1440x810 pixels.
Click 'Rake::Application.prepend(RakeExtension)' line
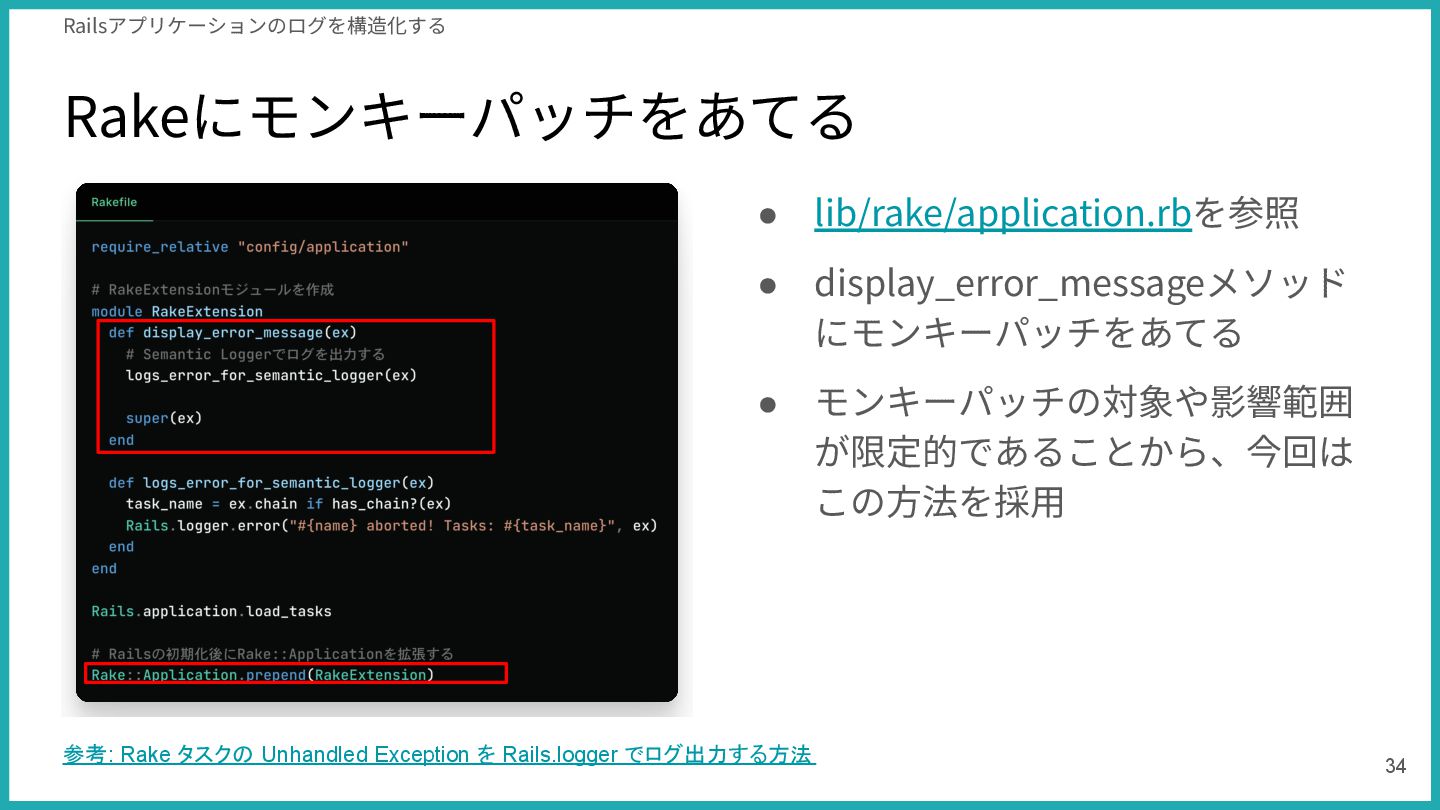click(263, 675)
